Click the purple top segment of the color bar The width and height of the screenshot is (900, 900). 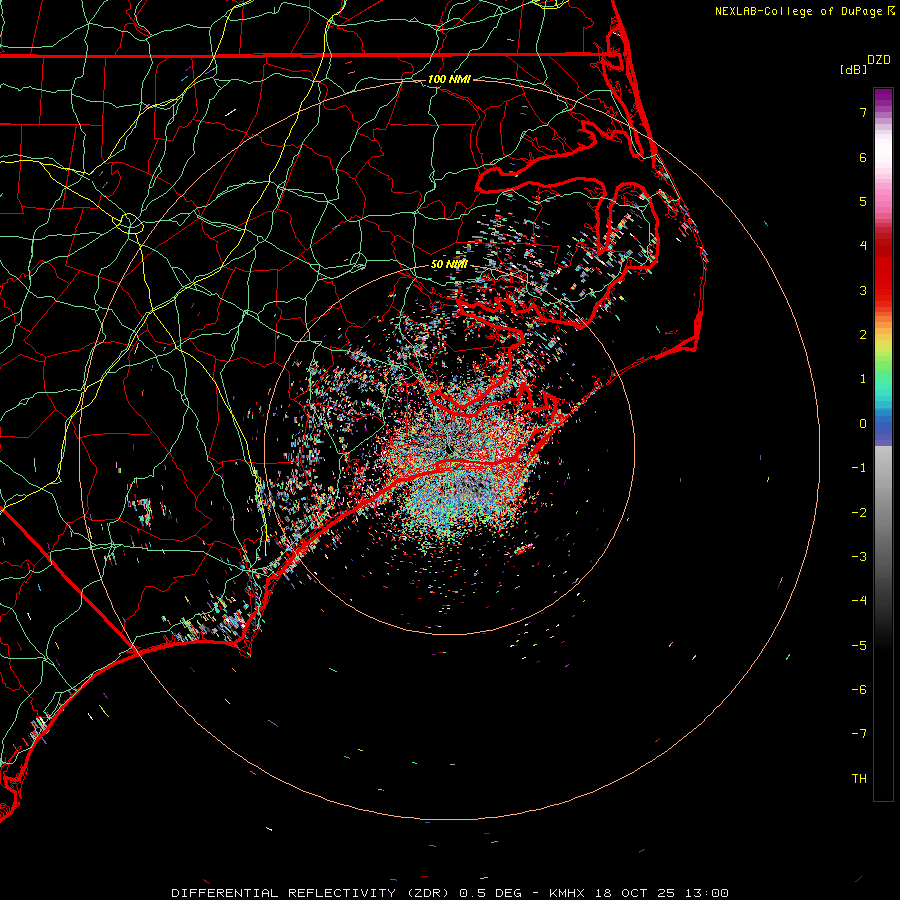click(883, 96)
